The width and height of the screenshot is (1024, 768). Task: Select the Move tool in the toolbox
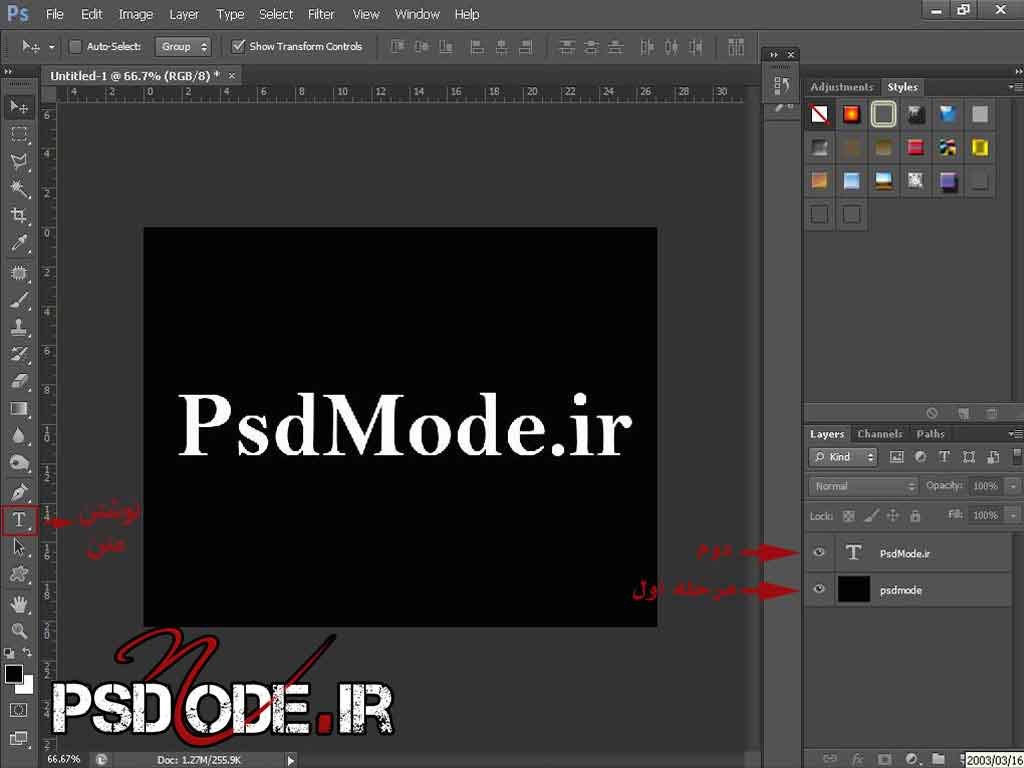coord(19,106)
